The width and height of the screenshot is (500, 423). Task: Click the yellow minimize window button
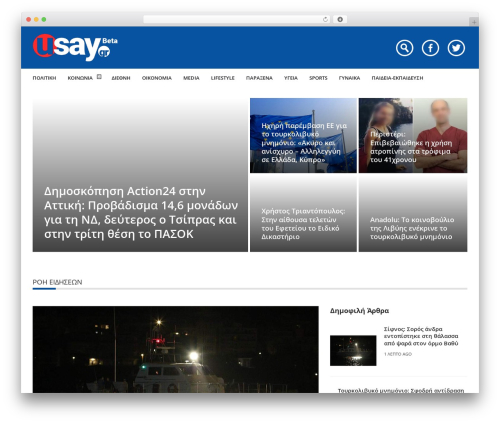point(36,19)
